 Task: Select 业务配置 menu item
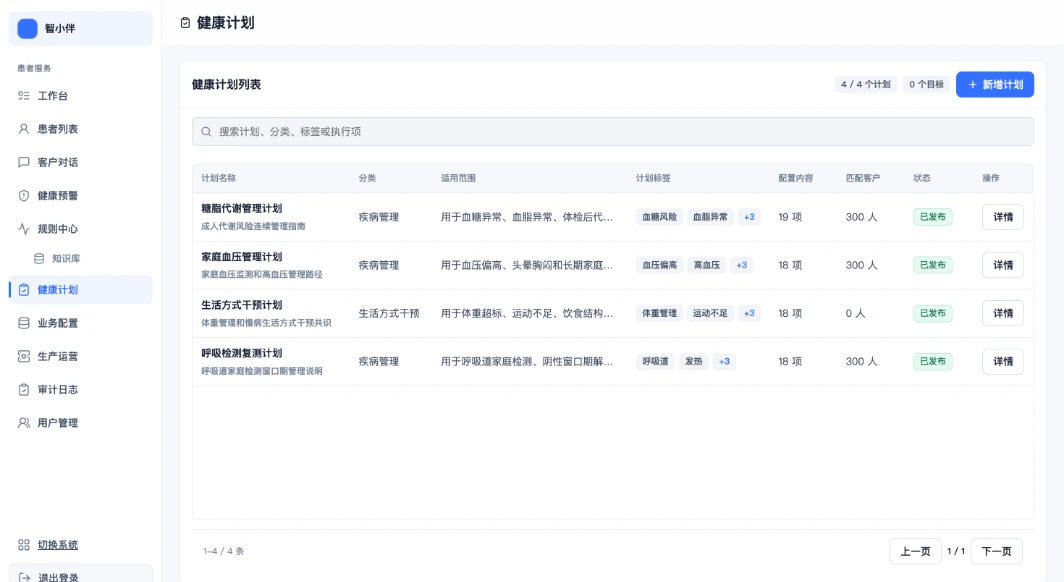(x=81, y=323)
